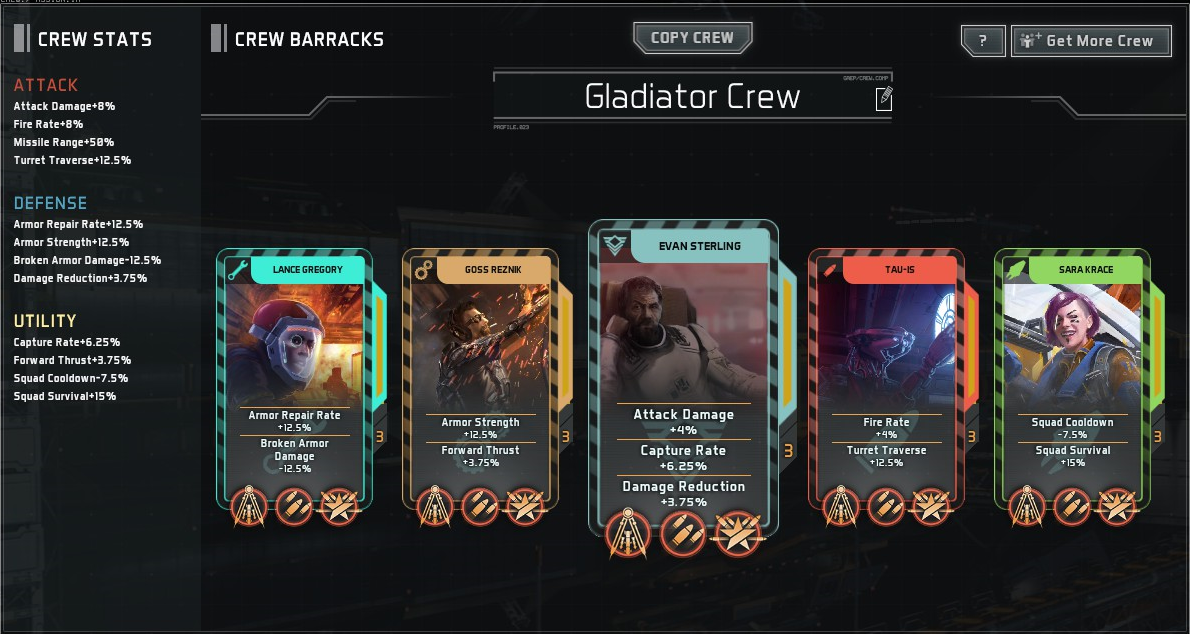Click the Gladiator Crew name field
The image size is (1190, 634).
[x=692, y=96]
